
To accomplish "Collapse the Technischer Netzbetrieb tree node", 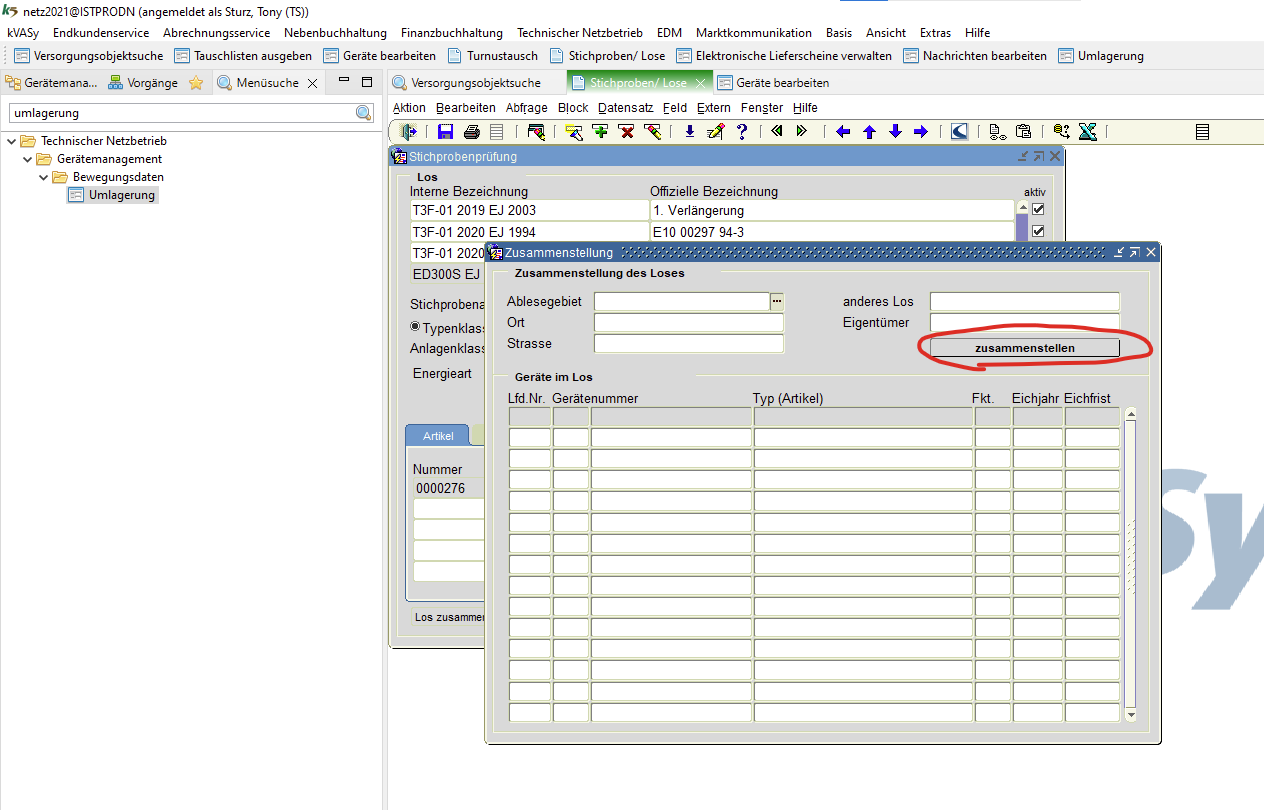I will click(x=11, y=141).
